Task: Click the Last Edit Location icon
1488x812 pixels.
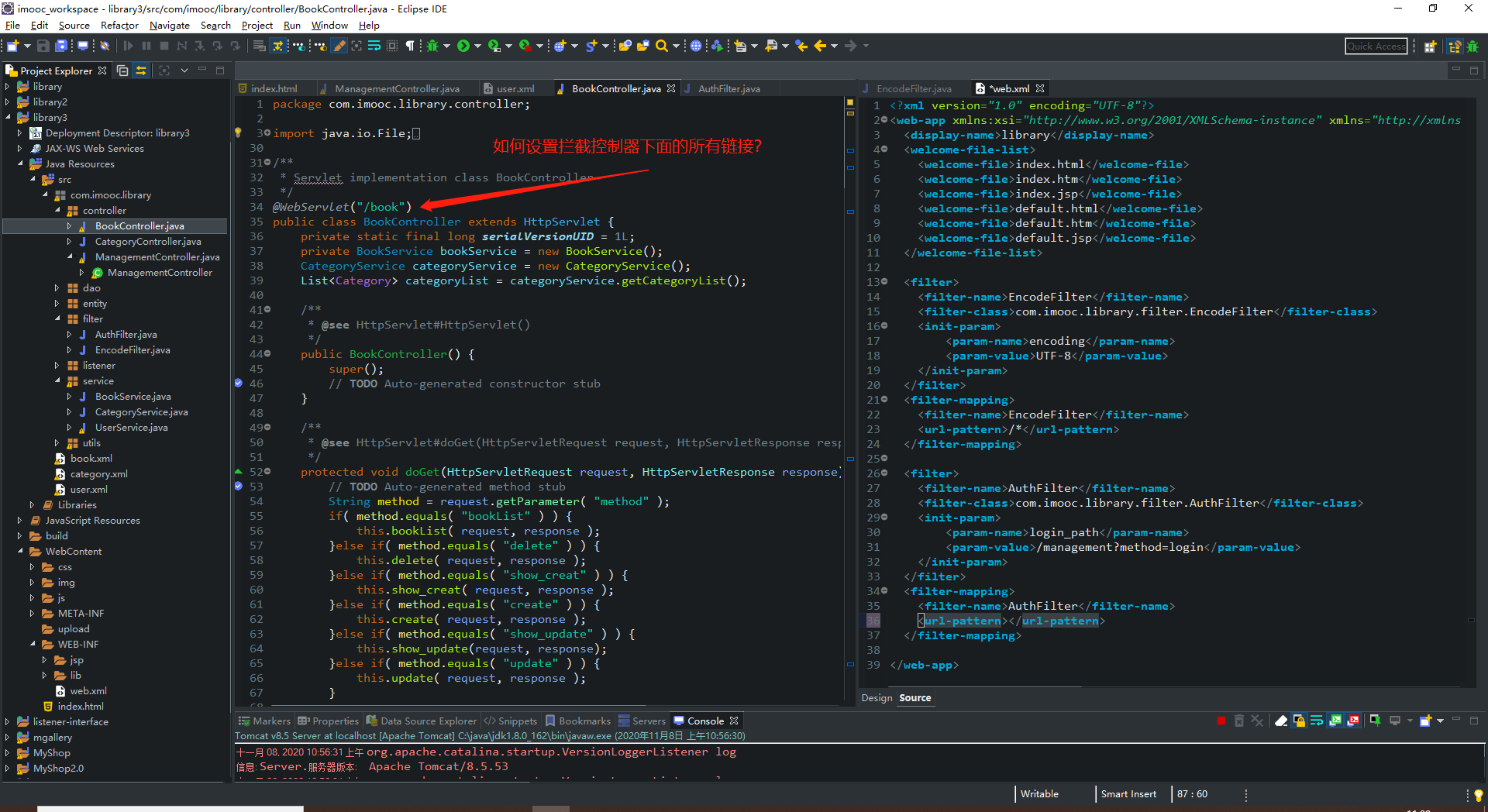Action: [801, 46]
